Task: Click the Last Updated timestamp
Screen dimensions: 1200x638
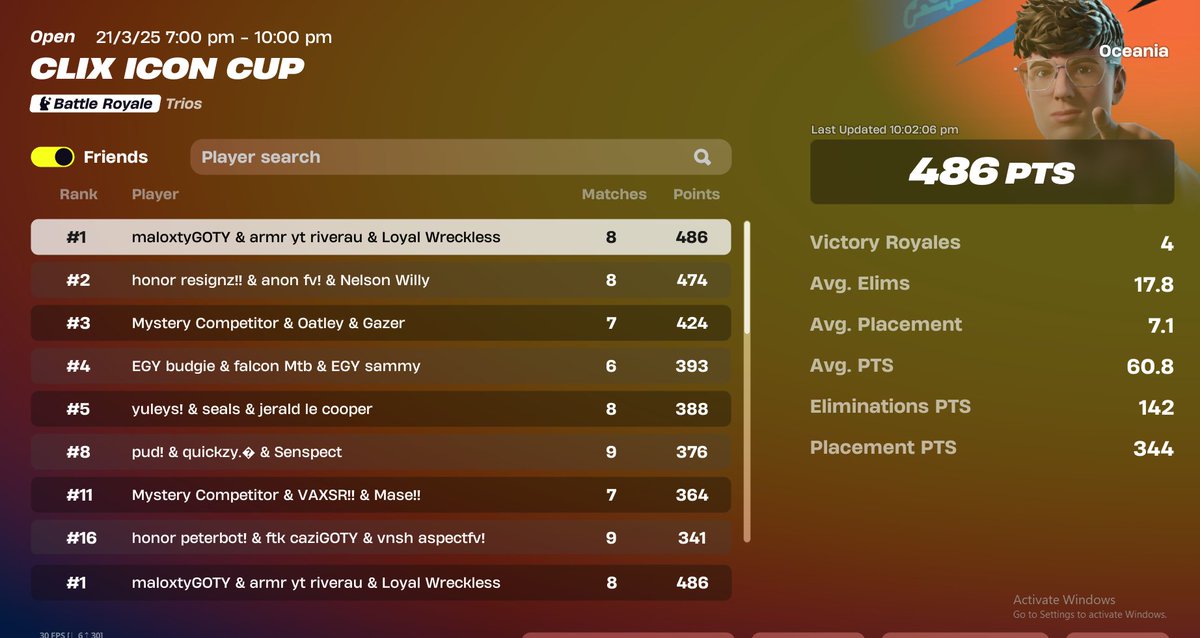Action: 885,130
